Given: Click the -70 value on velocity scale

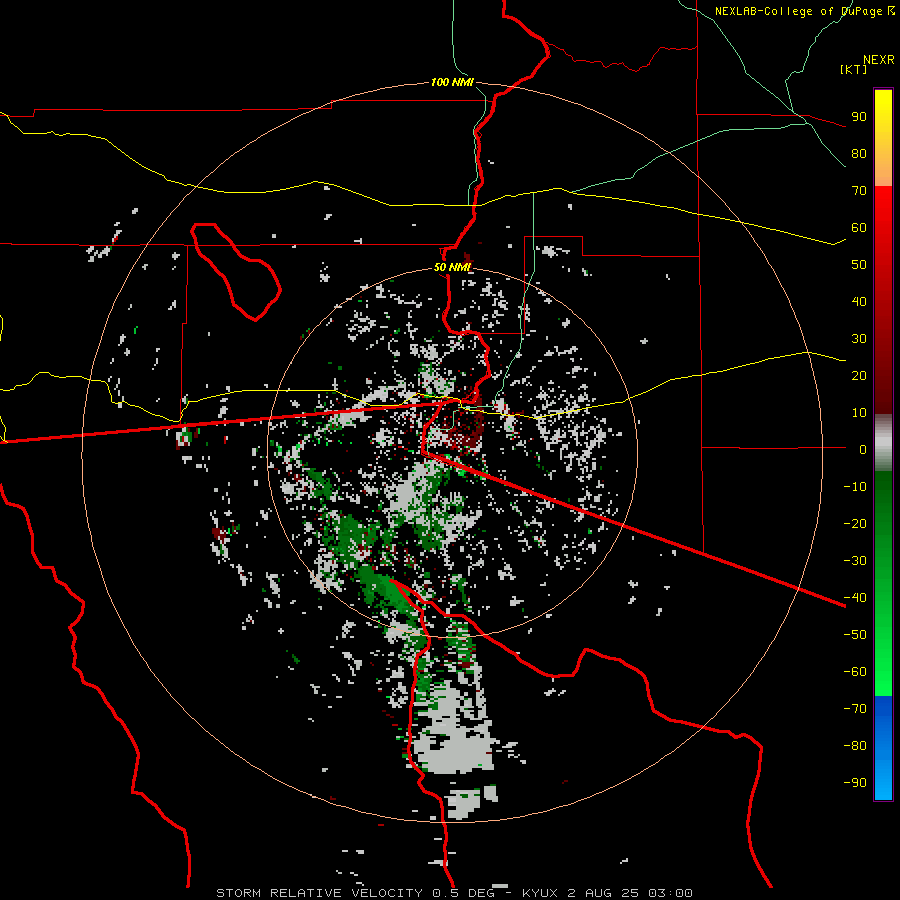Looking at the screenshot, I should click(855, 709).
